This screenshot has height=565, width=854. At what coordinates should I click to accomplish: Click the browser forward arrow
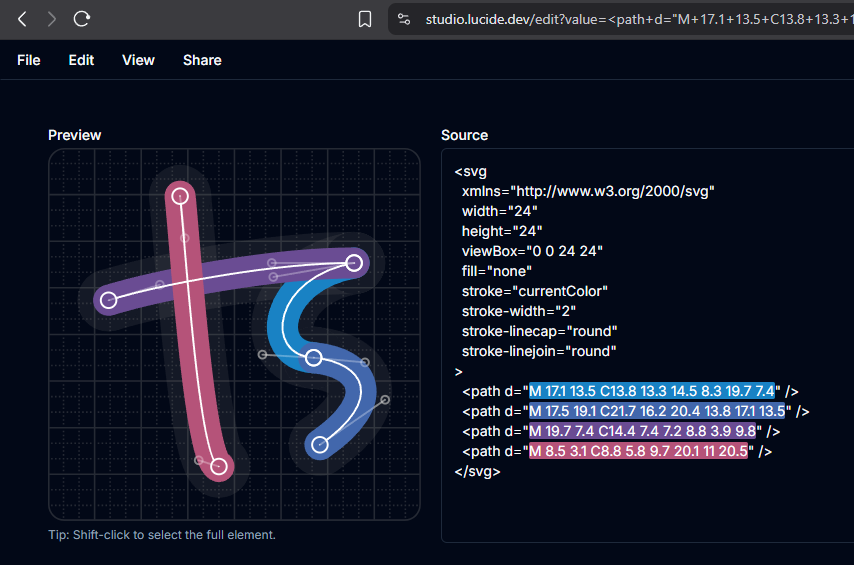[52, 19]
